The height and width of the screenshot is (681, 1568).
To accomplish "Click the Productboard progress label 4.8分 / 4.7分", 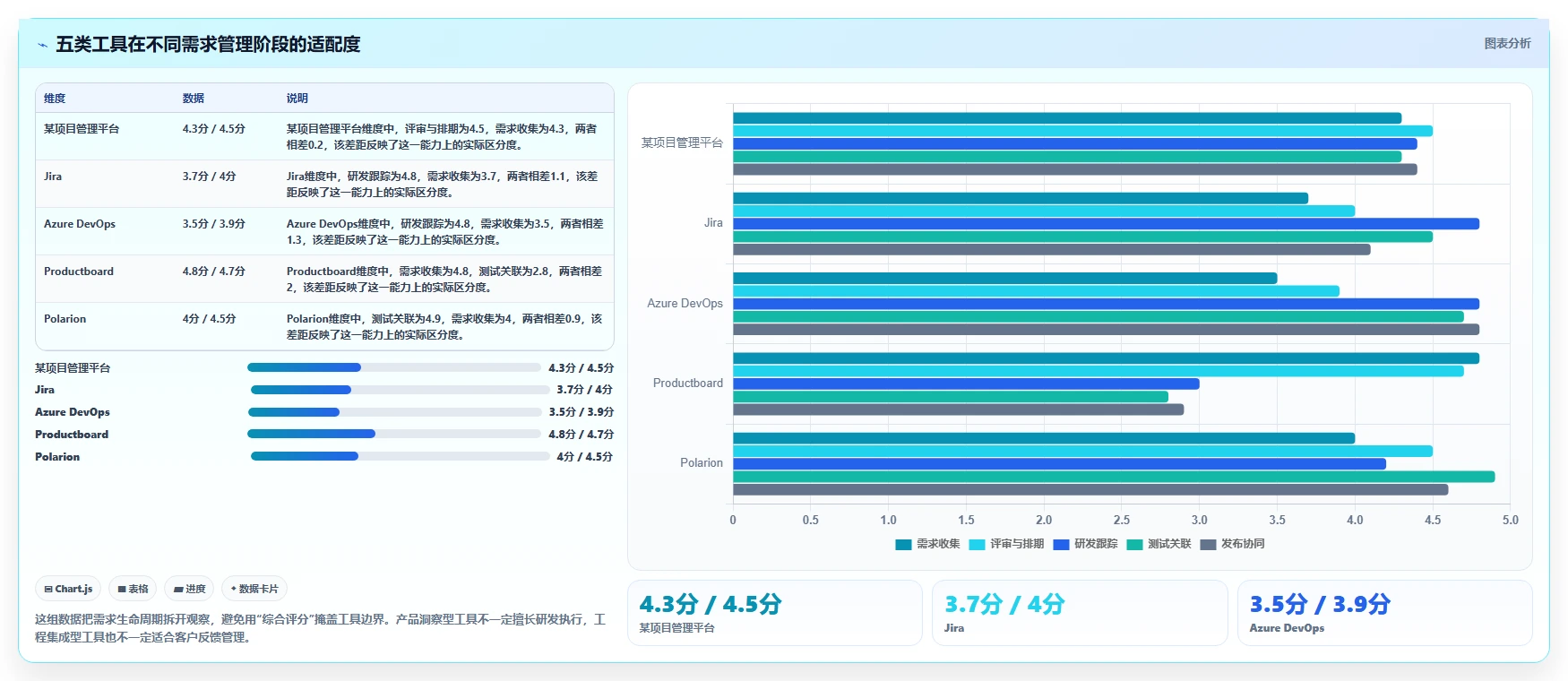I will coord(581,435).
